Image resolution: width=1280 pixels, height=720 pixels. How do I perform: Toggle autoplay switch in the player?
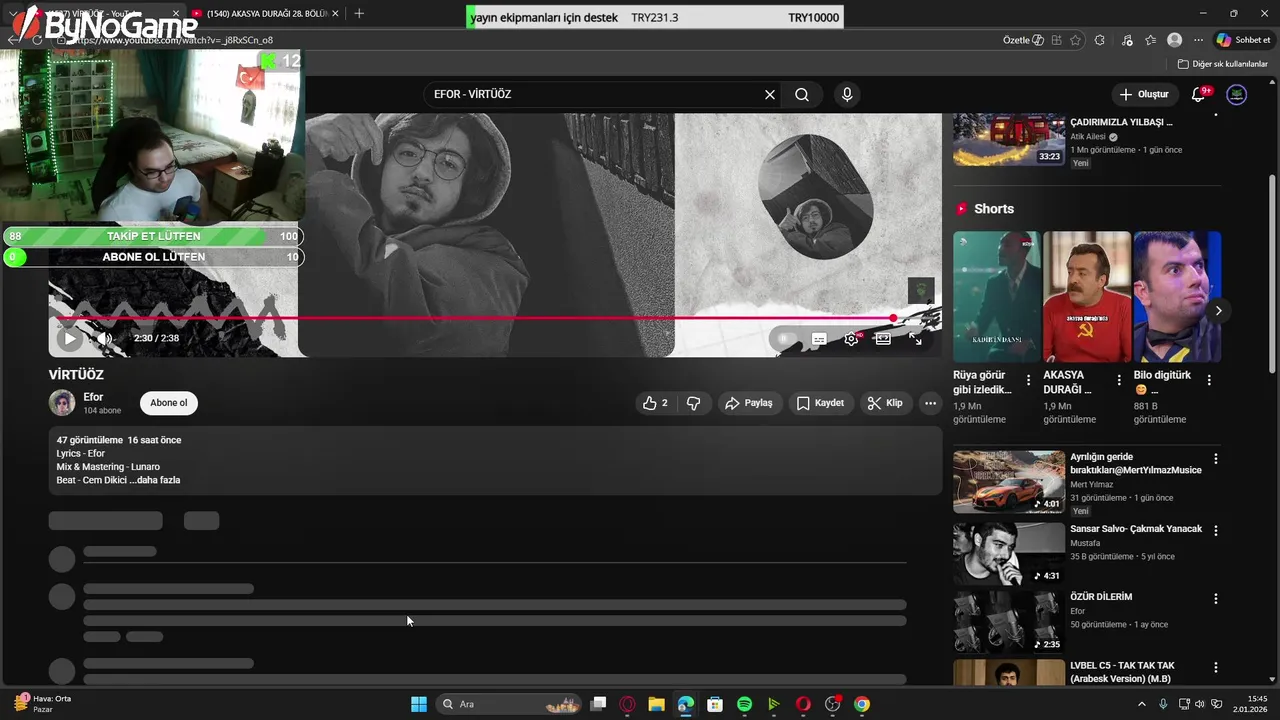click(787, 339)
